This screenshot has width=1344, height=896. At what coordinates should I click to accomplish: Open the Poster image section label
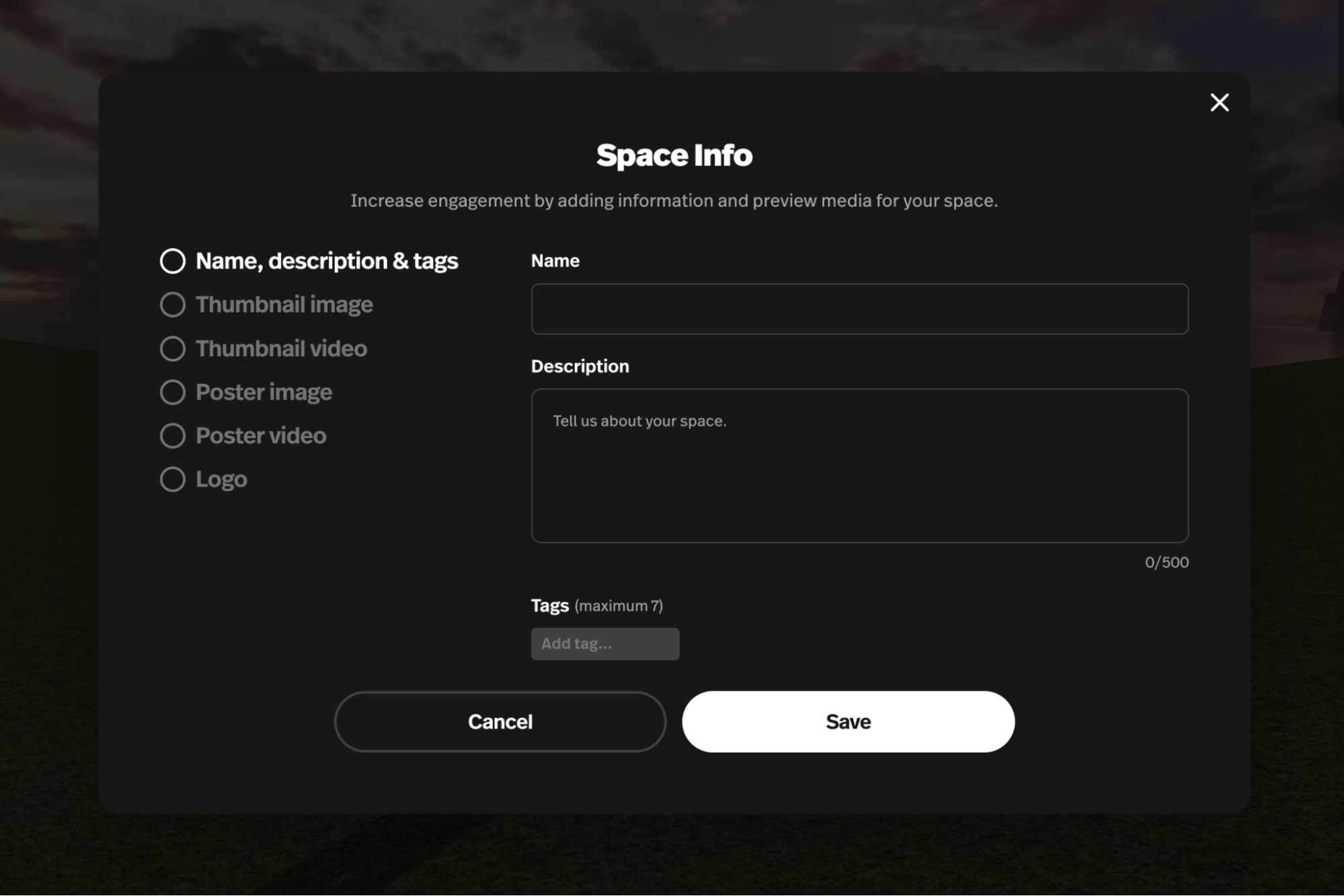point(264,392)
